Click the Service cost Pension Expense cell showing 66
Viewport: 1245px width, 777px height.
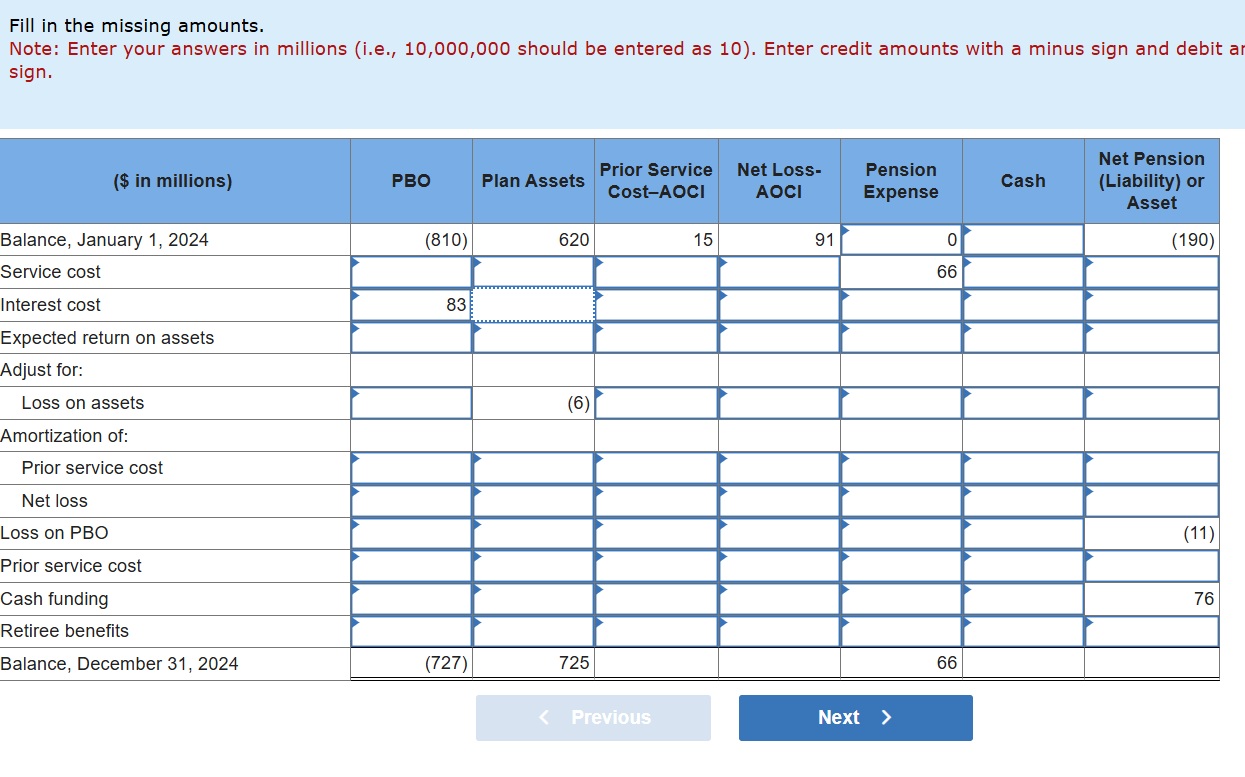coord(900,271)
